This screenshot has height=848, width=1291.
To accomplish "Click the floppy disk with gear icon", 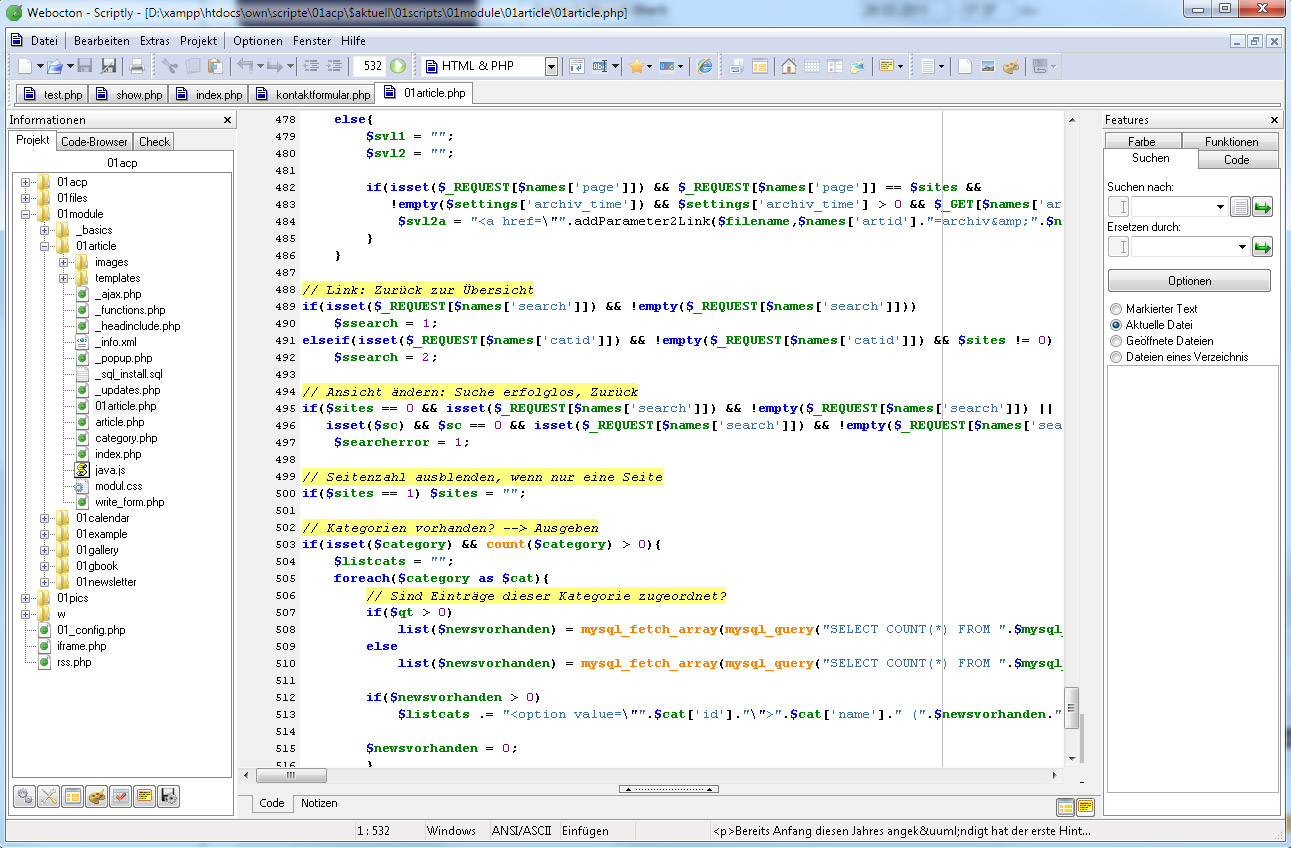I will pyautogui.click(x=169, y=796).
